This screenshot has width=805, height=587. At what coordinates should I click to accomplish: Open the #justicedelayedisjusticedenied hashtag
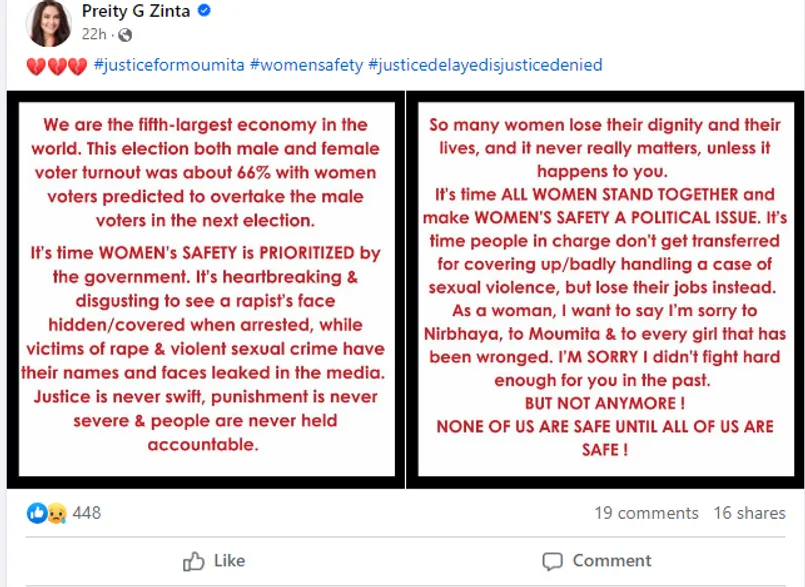[x=485, y=66]
